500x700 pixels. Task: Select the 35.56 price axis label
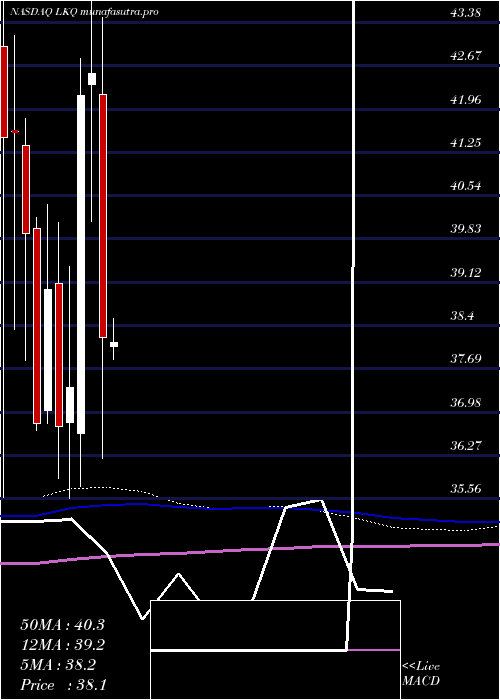click(466, 489)
